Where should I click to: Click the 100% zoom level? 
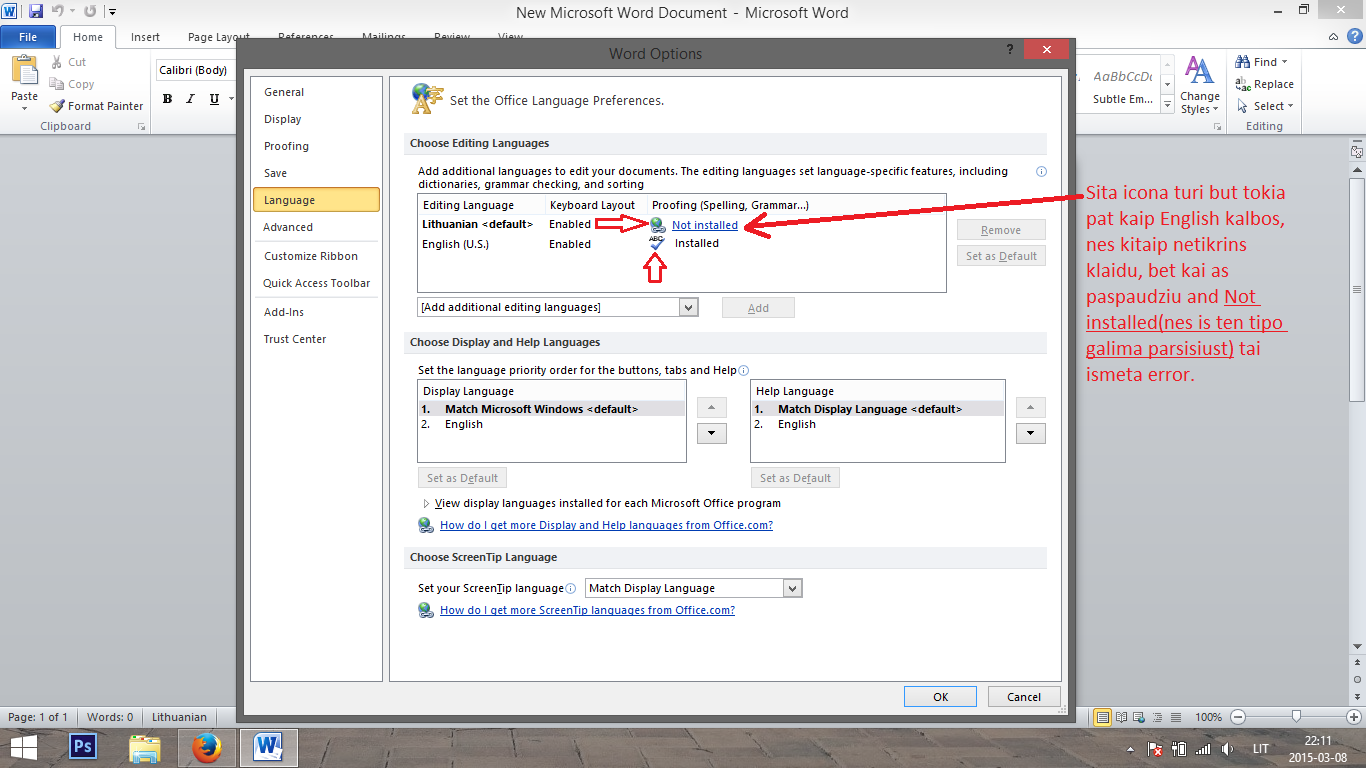tap(1208, 717)
